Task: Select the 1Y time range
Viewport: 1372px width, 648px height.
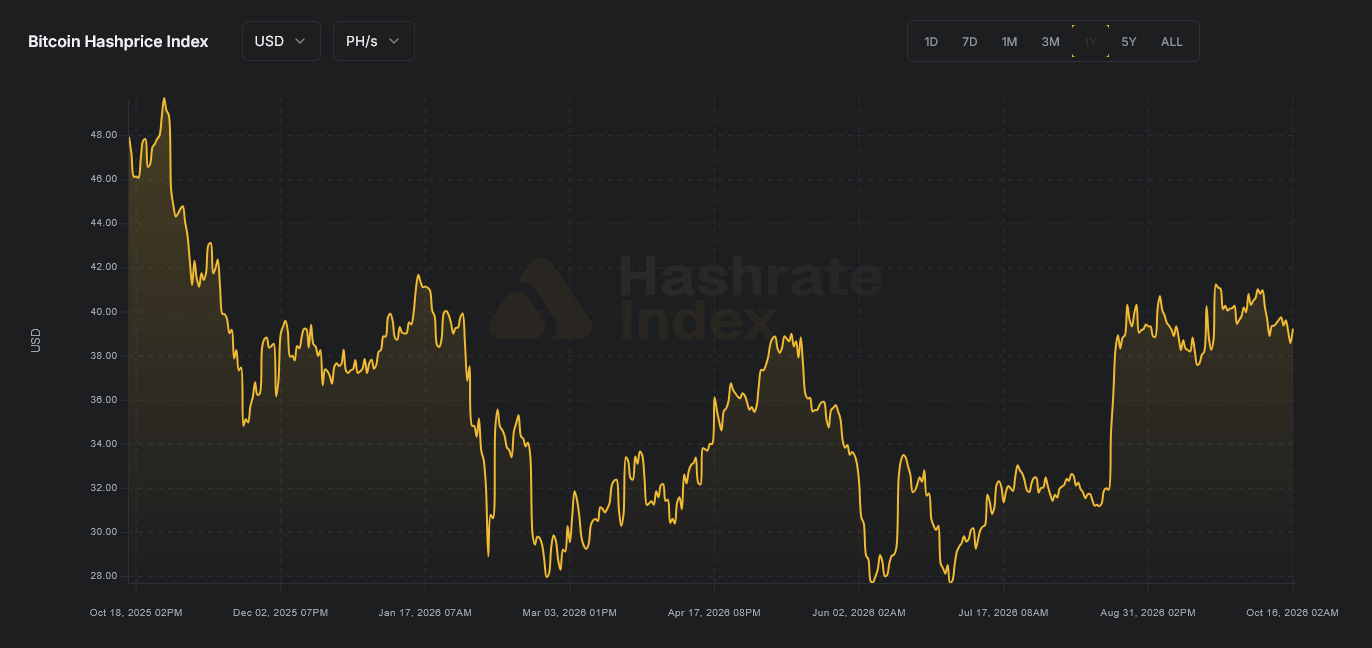Action: point(1090,42)
